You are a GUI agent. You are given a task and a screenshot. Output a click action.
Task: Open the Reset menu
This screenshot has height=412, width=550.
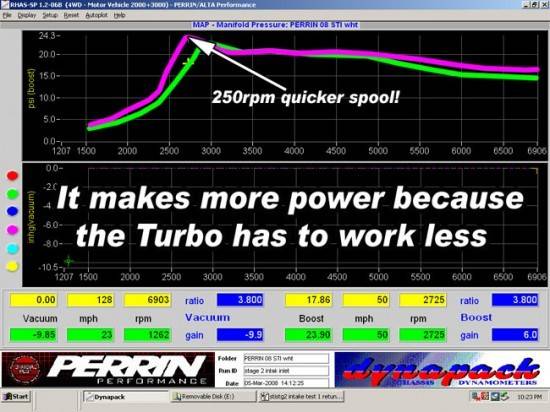click(71, 15)
